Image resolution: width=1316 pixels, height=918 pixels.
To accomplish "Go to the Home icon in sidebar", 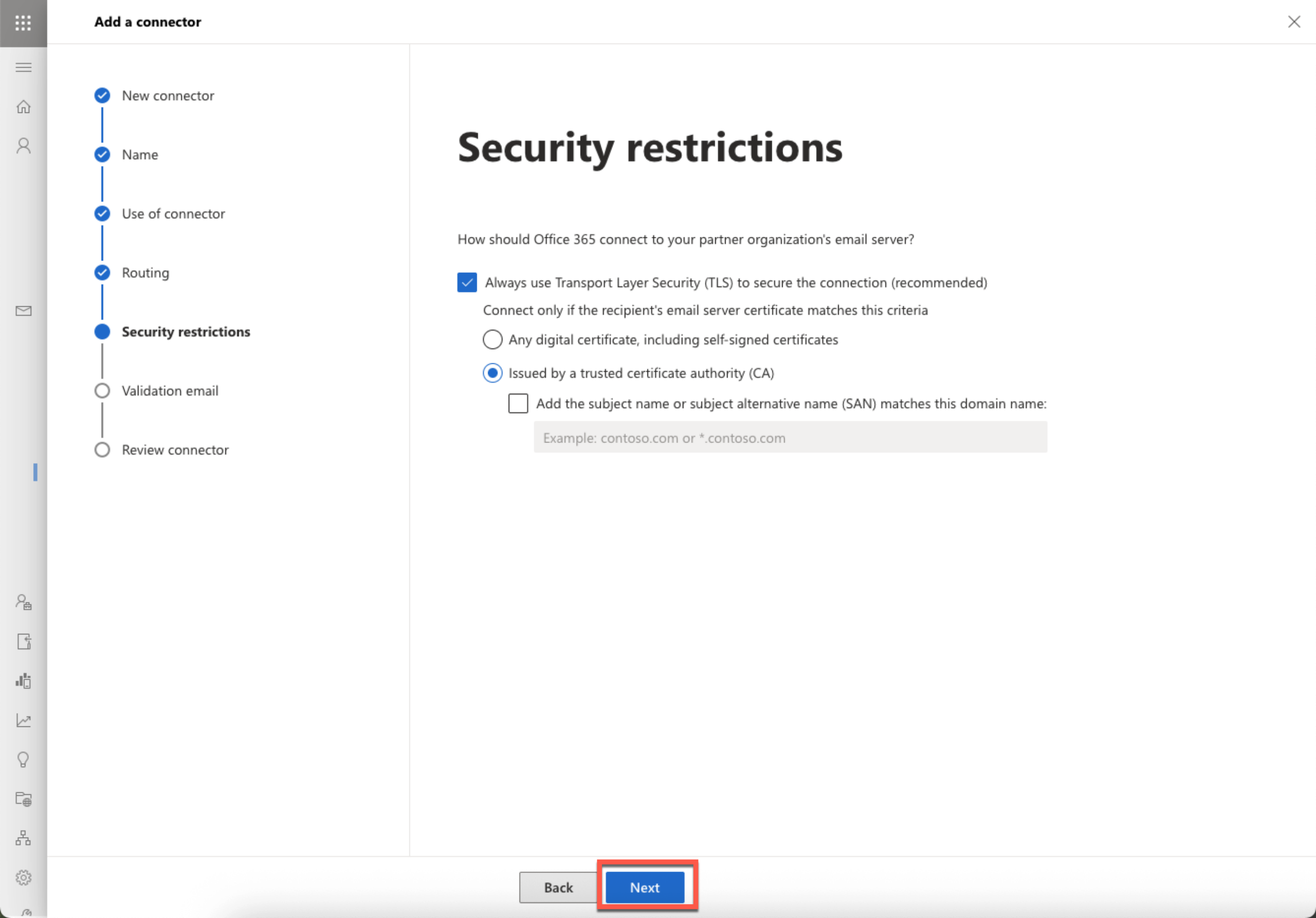I will click(x=24, y=106).
